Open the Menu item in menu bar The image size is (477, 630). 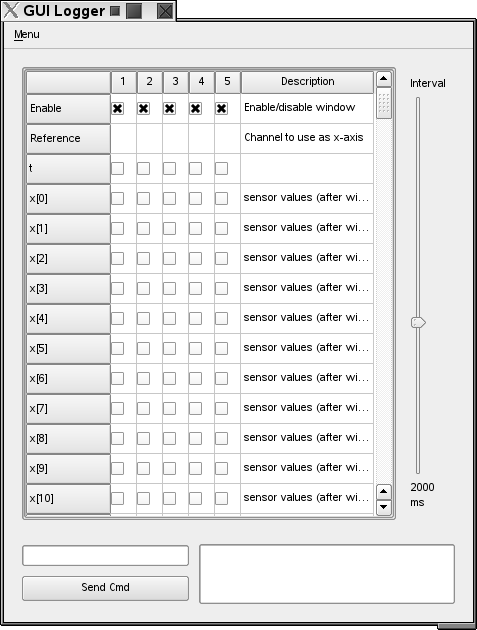tap(27, 35)
